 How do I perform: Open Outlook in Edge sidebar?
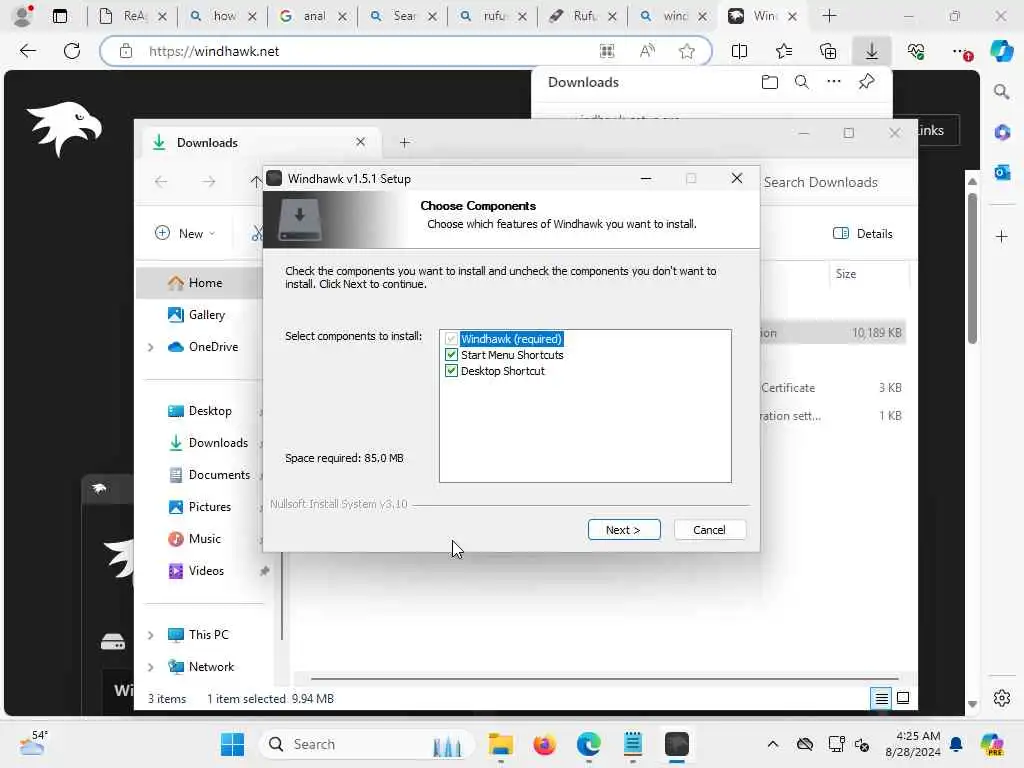(x=1002, y=172)
